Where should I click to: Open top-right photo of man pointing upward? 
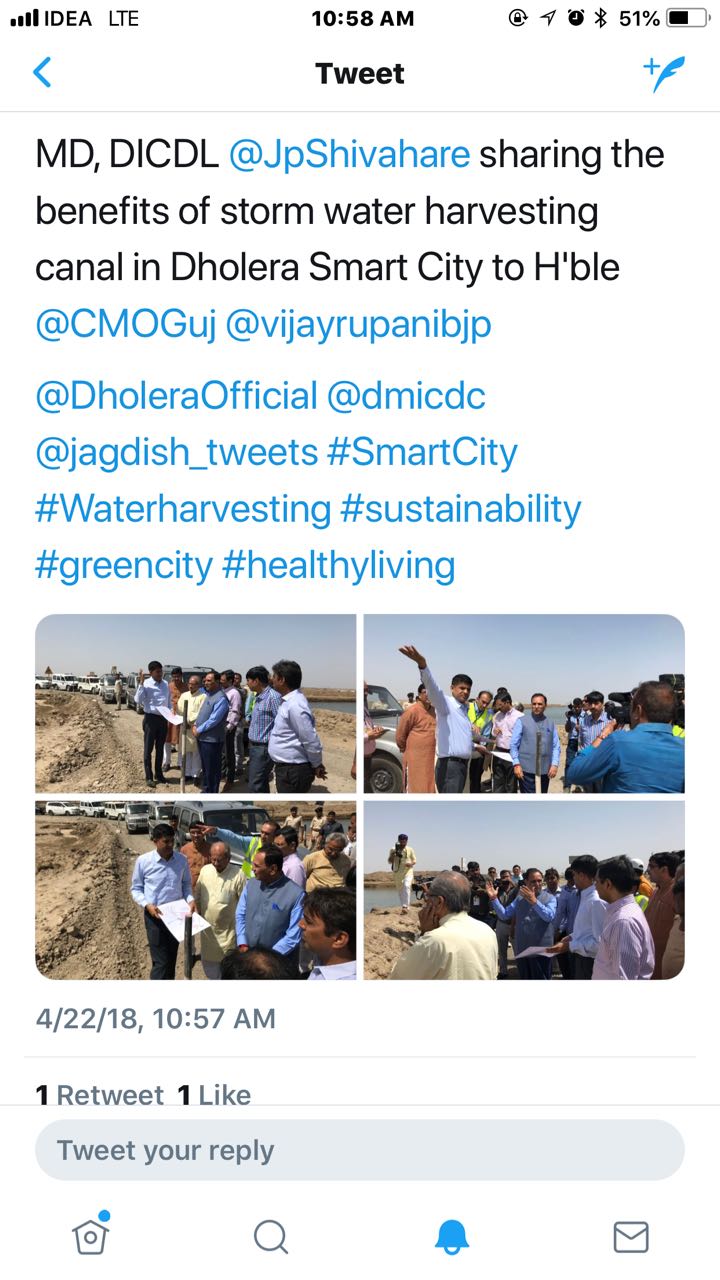pyautogui.click(x=524, y=703)
